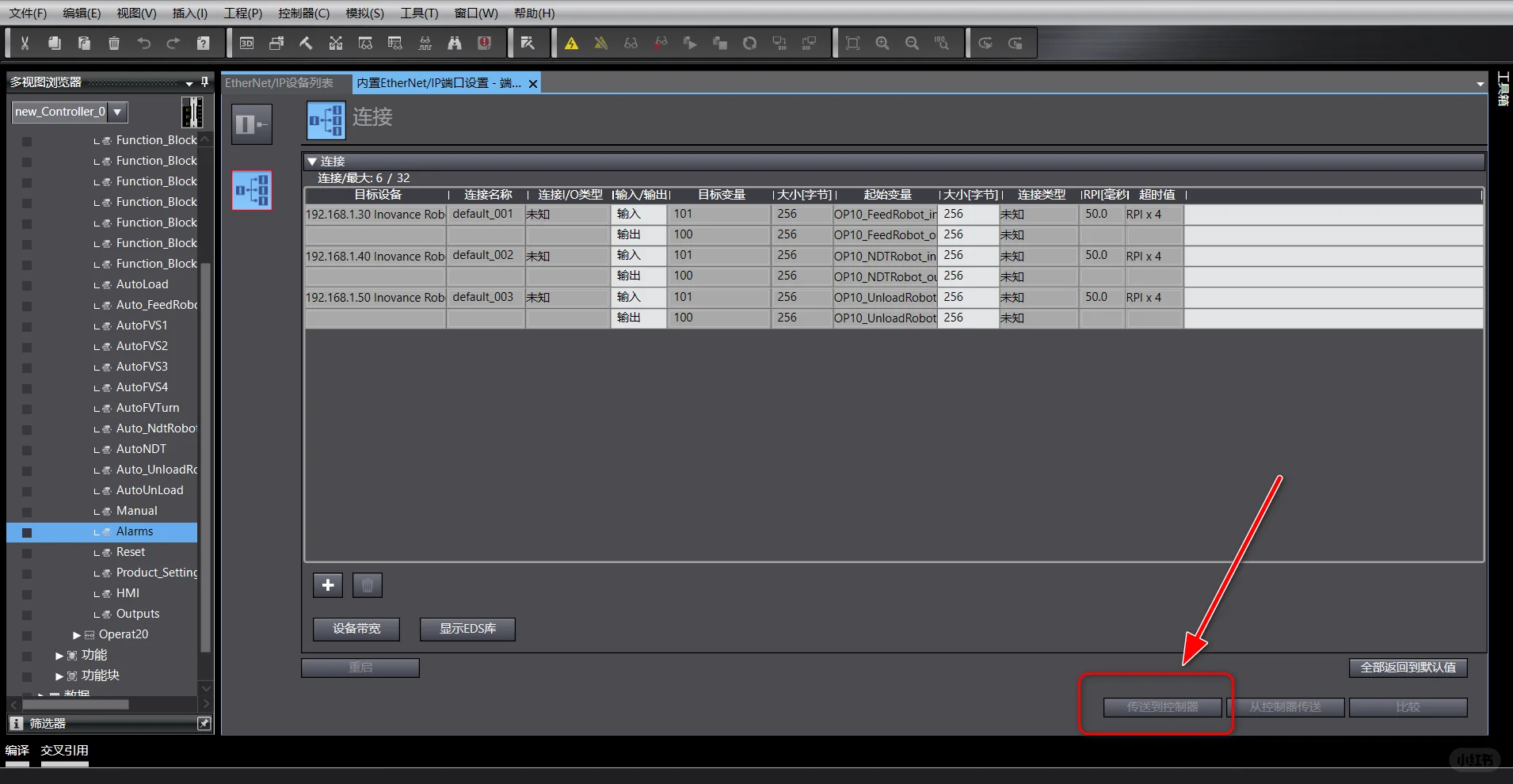
Task: Click the zoom in magnifier icon
Action: click(x=882, y=44)
